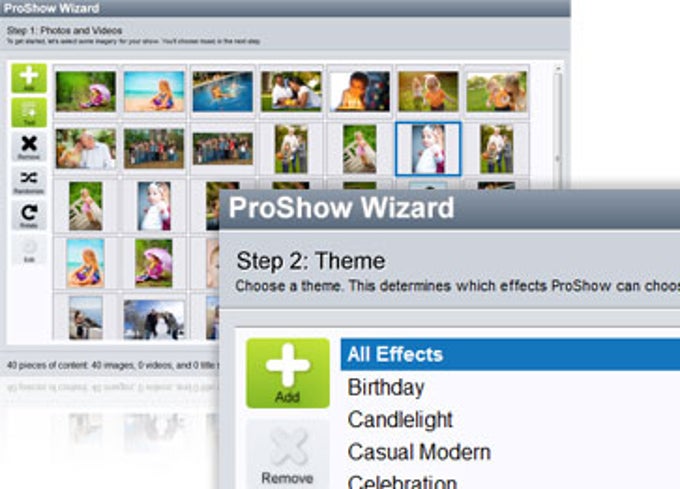The width and height of the screenshot is (680, 489).
Task: Choose the Celebration theme entry
Action: click(402, 482)
